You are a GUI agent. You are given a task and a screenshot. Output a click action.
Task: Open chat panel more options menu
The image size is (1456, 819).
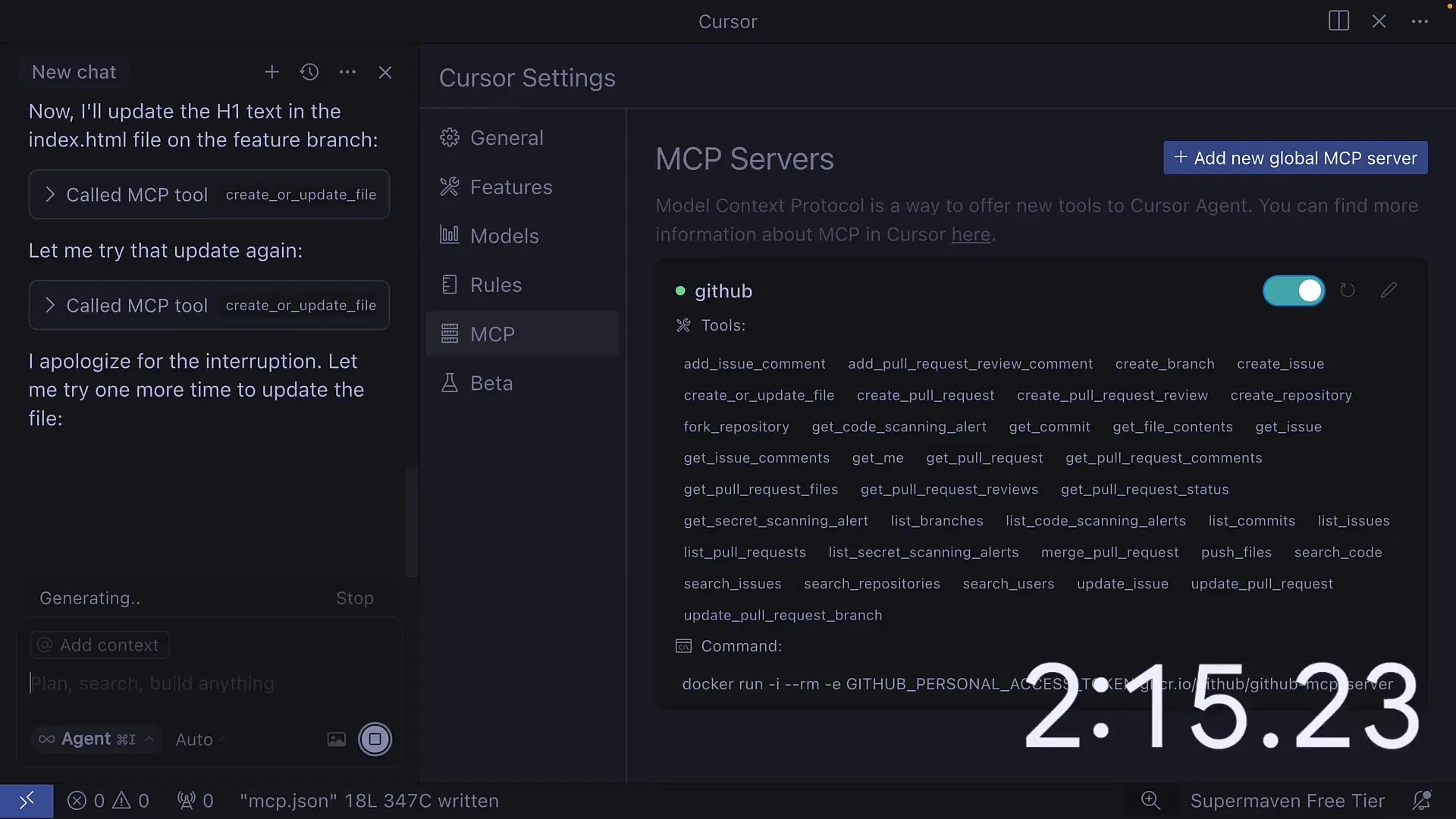(x=347, y=72)
